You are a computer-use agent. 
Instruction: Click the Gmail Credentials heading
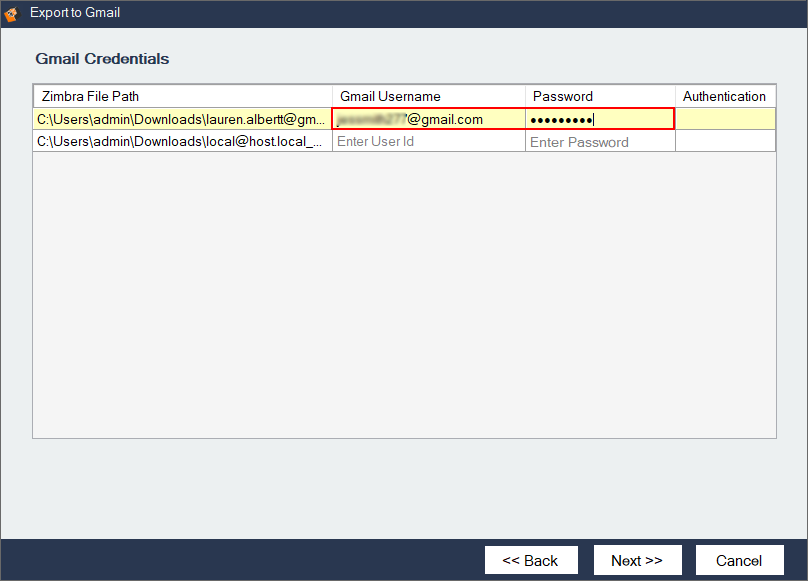pos(102,59)
